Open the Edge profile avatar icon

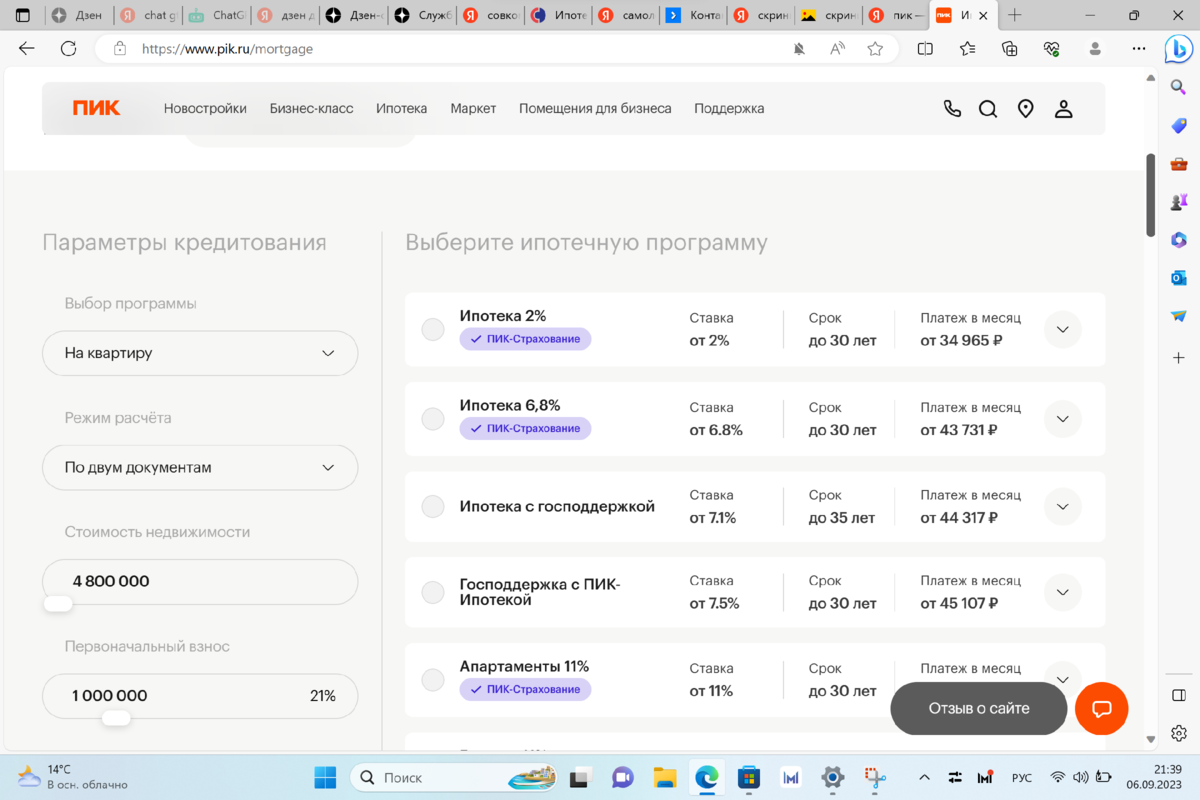pyautogui.click(x=1095, y=48)
